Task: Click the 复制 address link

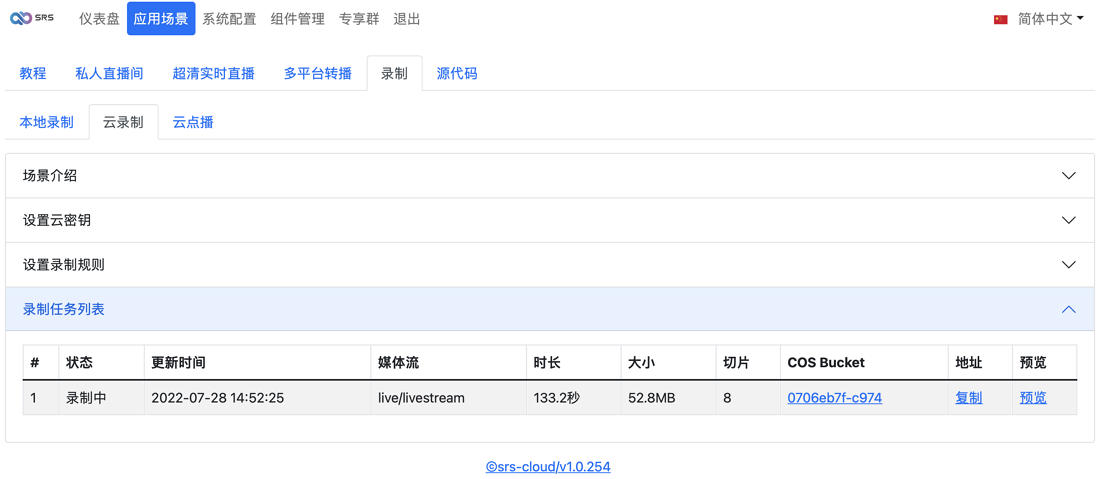Action: click(x=969, y=398)
